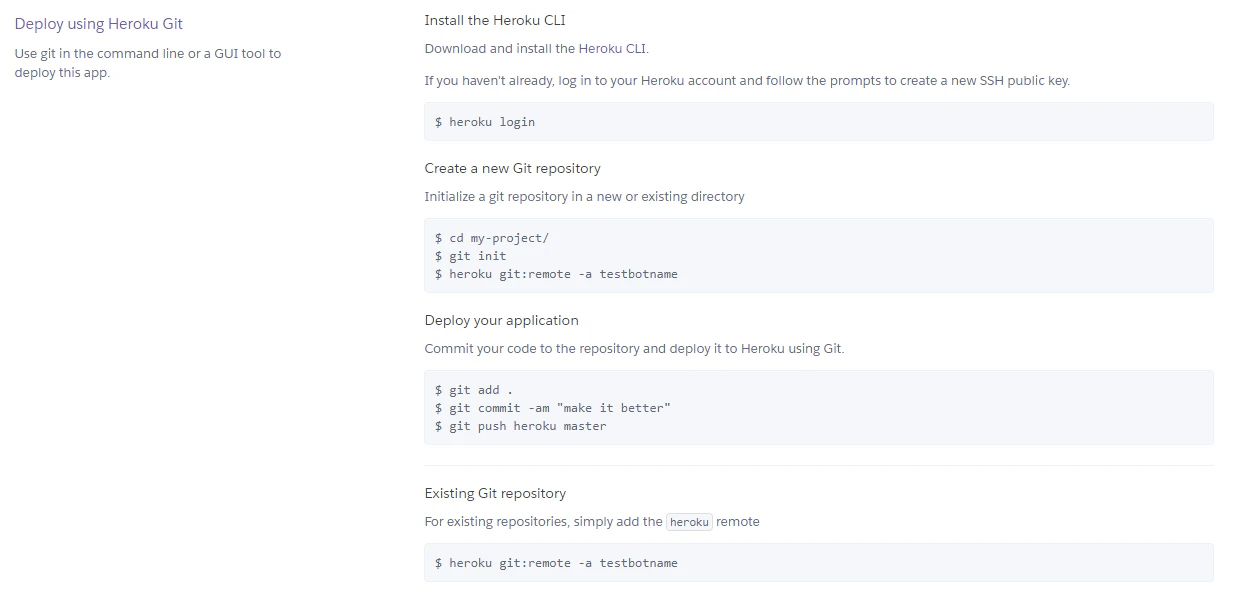
Task: Click the heroku login command box
Action: 818,121
